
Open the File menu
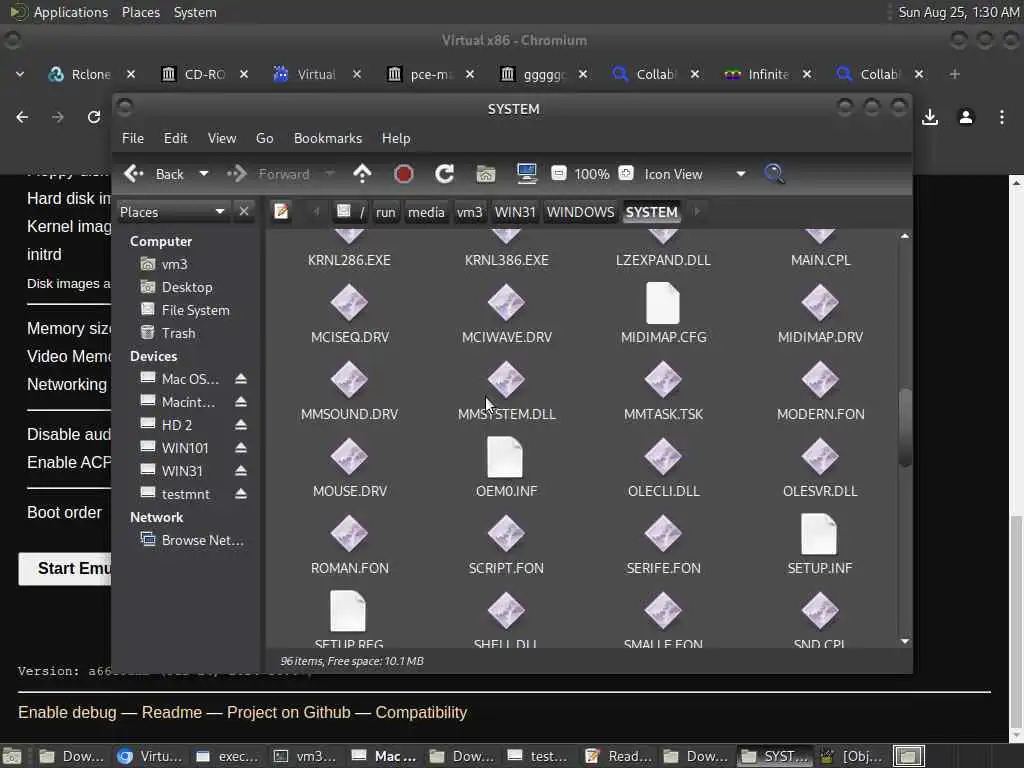(133, 138)
